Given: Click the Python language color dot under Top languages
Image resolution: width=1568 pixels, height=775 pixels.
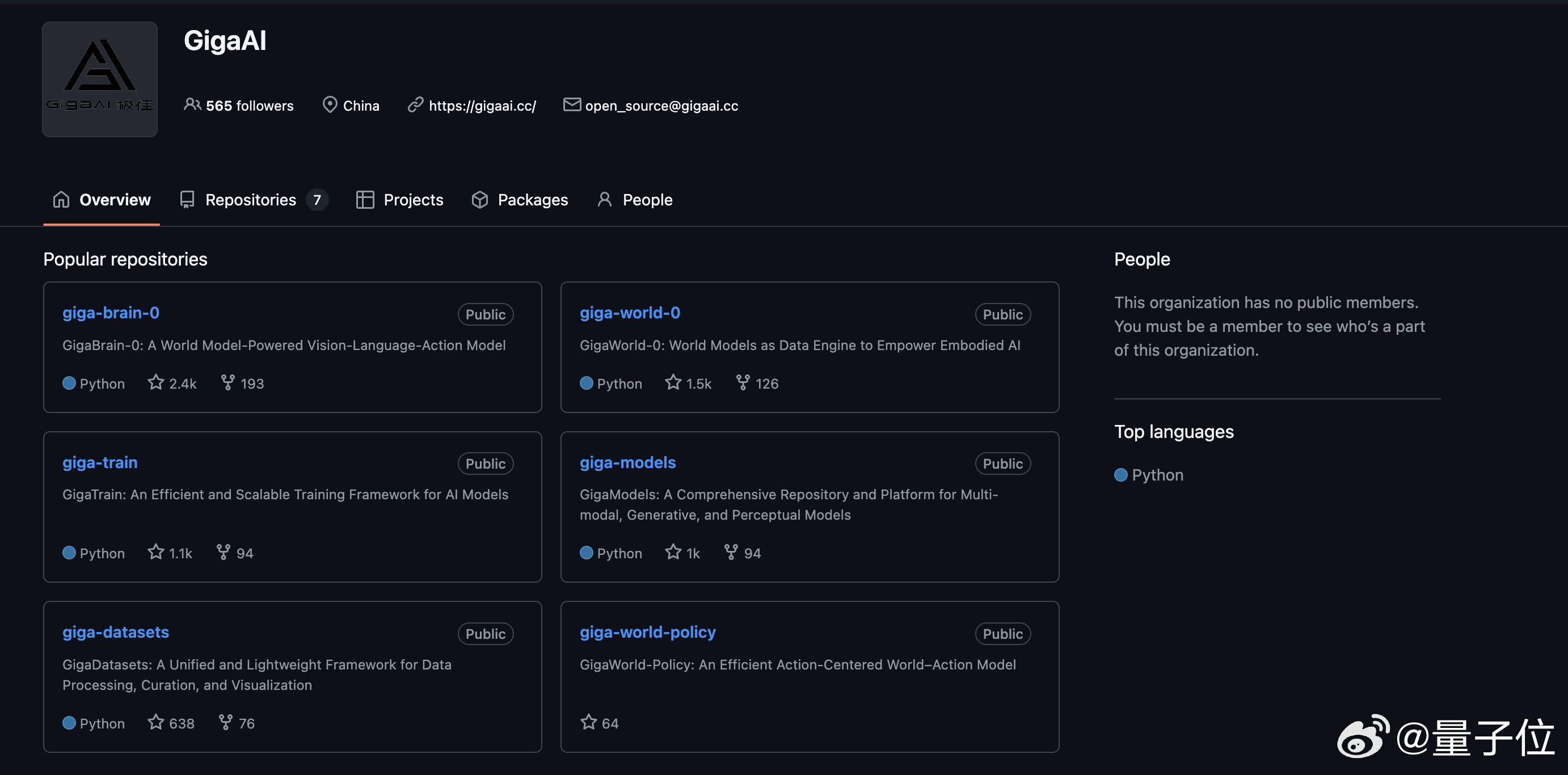Looking at the screenshot, I should (1120, 475).
